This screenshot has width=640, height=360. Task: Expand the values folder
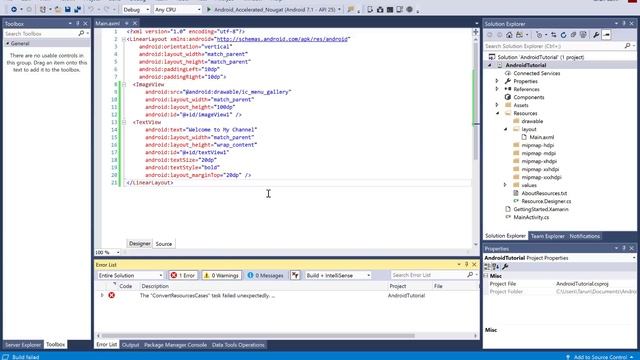pos(505,185)
